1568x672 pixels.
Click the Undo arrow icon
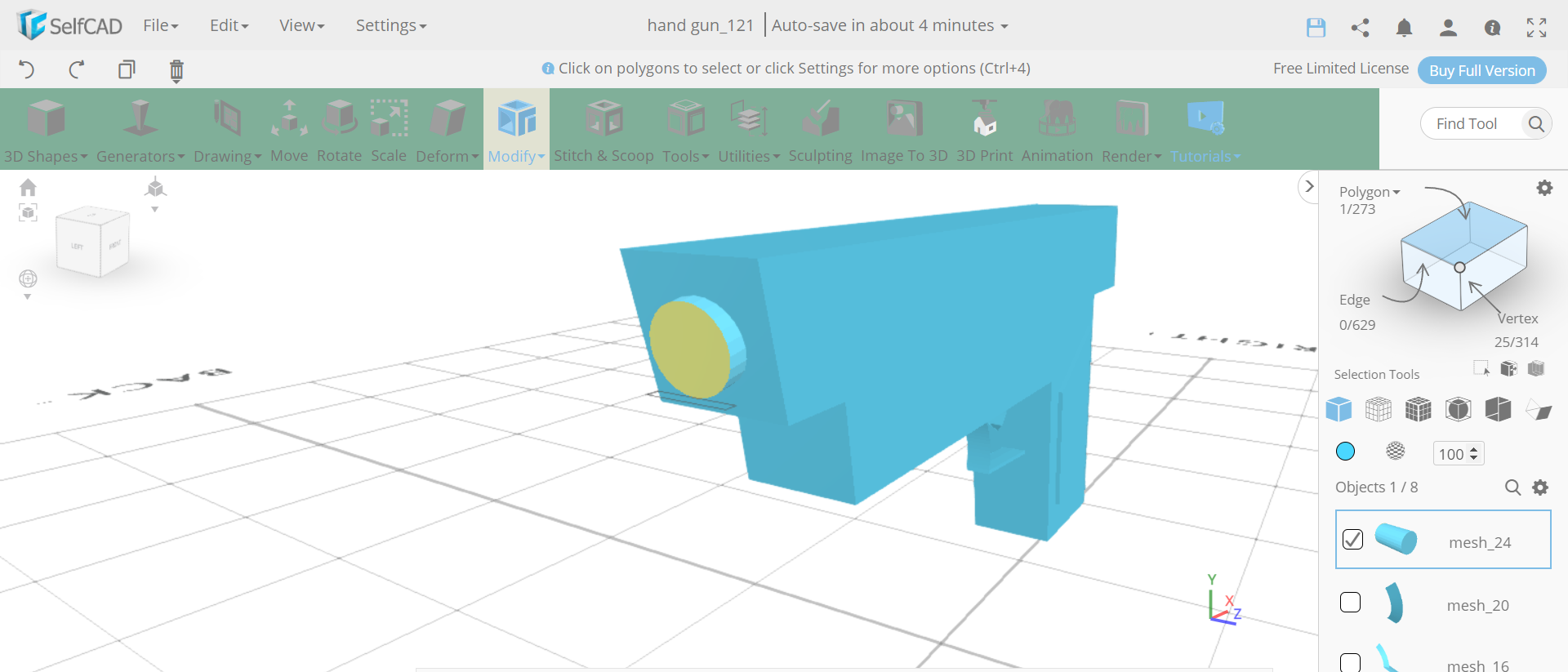[27, 69]
